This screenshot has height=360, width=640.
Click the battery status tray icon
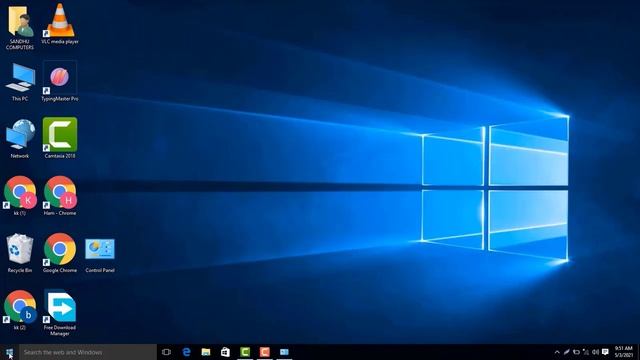pos(576,352)
